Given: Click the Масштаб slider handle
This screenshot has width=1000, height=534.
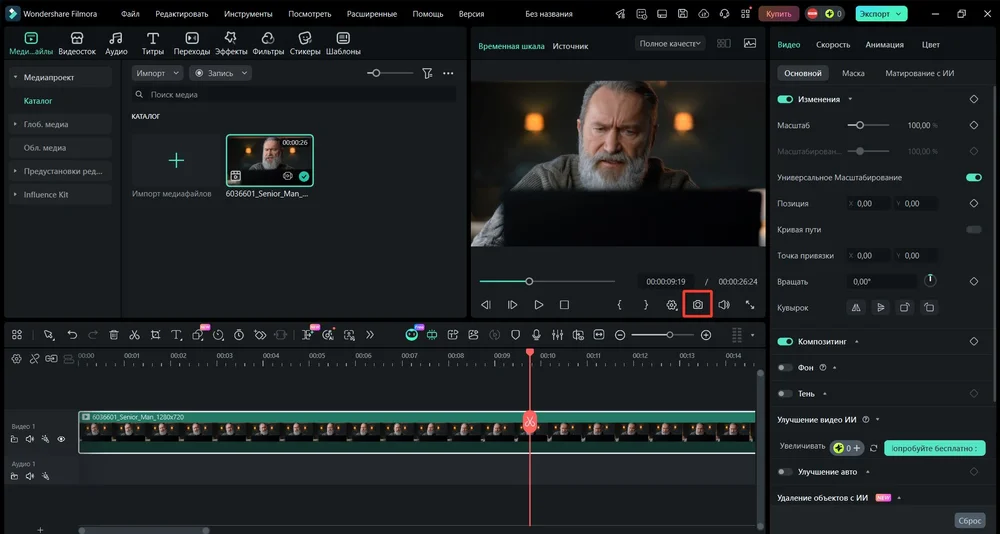Looking at the screenshot, I should [859, 125].
